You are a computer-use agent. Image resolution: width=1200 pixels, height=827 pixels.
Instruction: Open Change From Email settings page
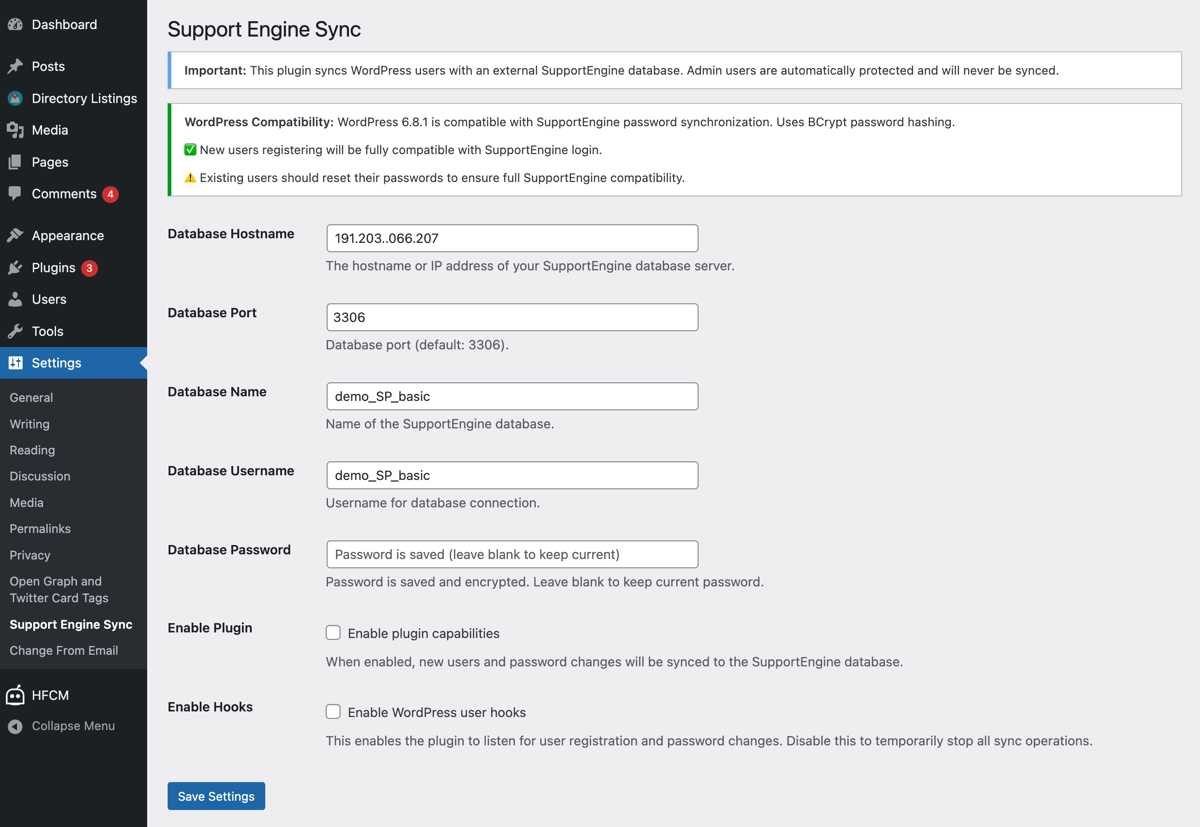(x=64, y=650)
